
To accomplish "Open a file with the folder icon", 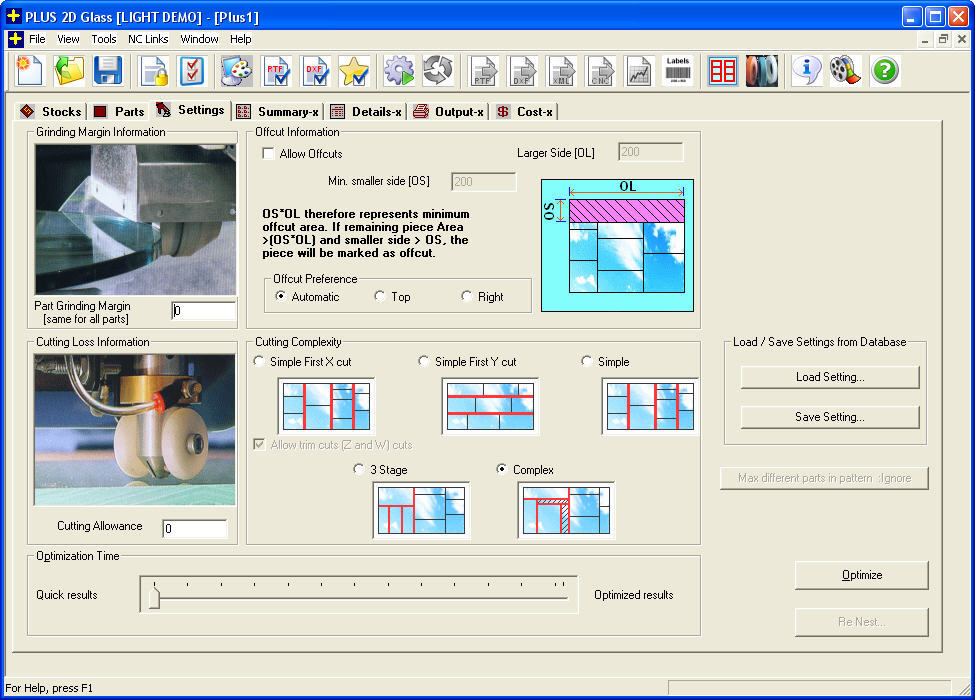I will pos(68,70).
